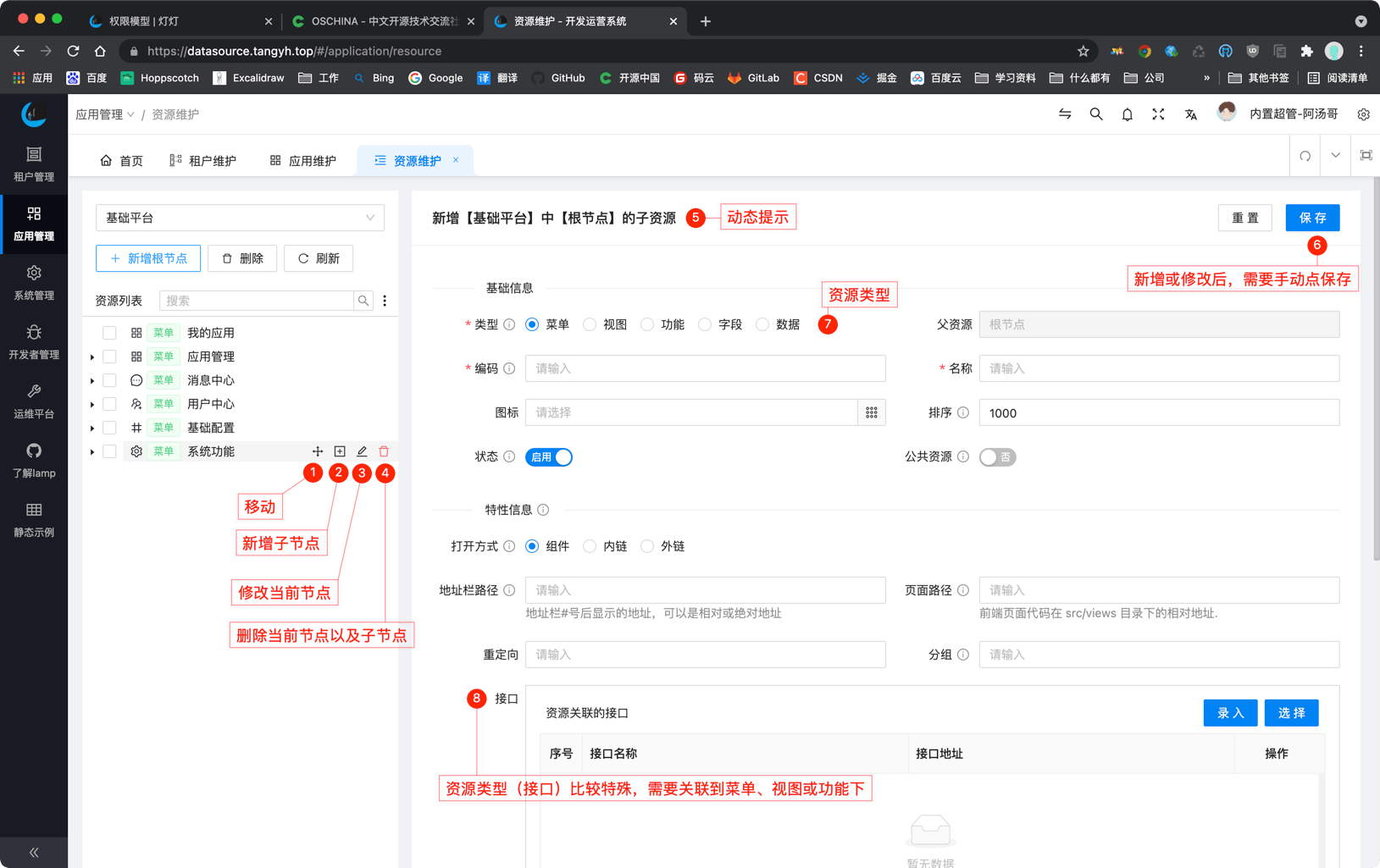The height and width of the screenshot is (868, 1380).
Task: Enter fullscreen mode via header icon
Action: coord(1158,114)
